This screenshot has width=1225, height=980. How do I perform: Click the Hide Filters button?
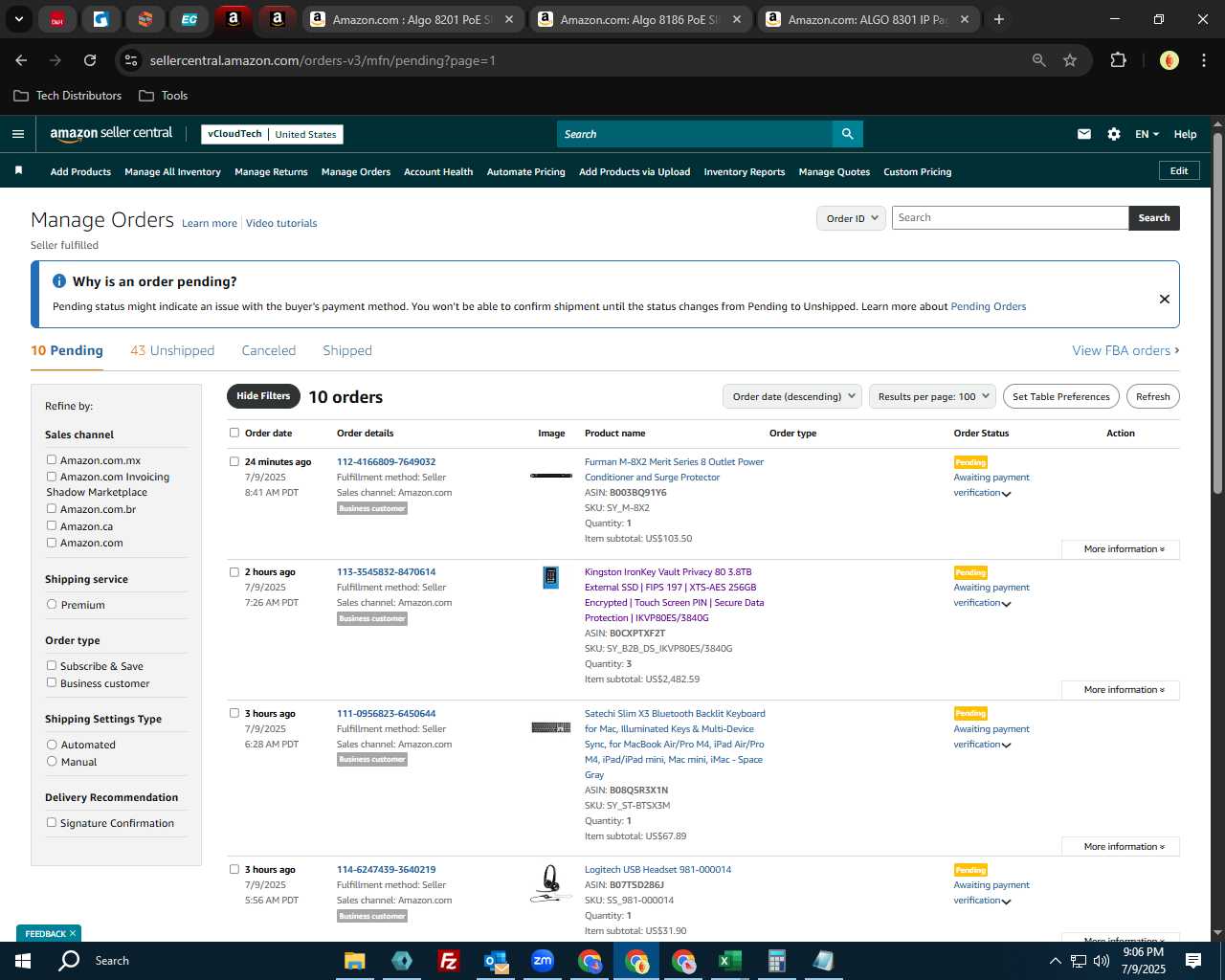tap(263, 396)
